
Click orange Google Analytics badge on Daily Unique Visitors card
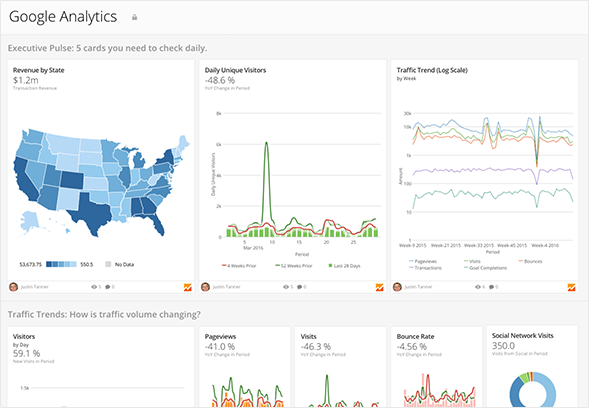379,287
